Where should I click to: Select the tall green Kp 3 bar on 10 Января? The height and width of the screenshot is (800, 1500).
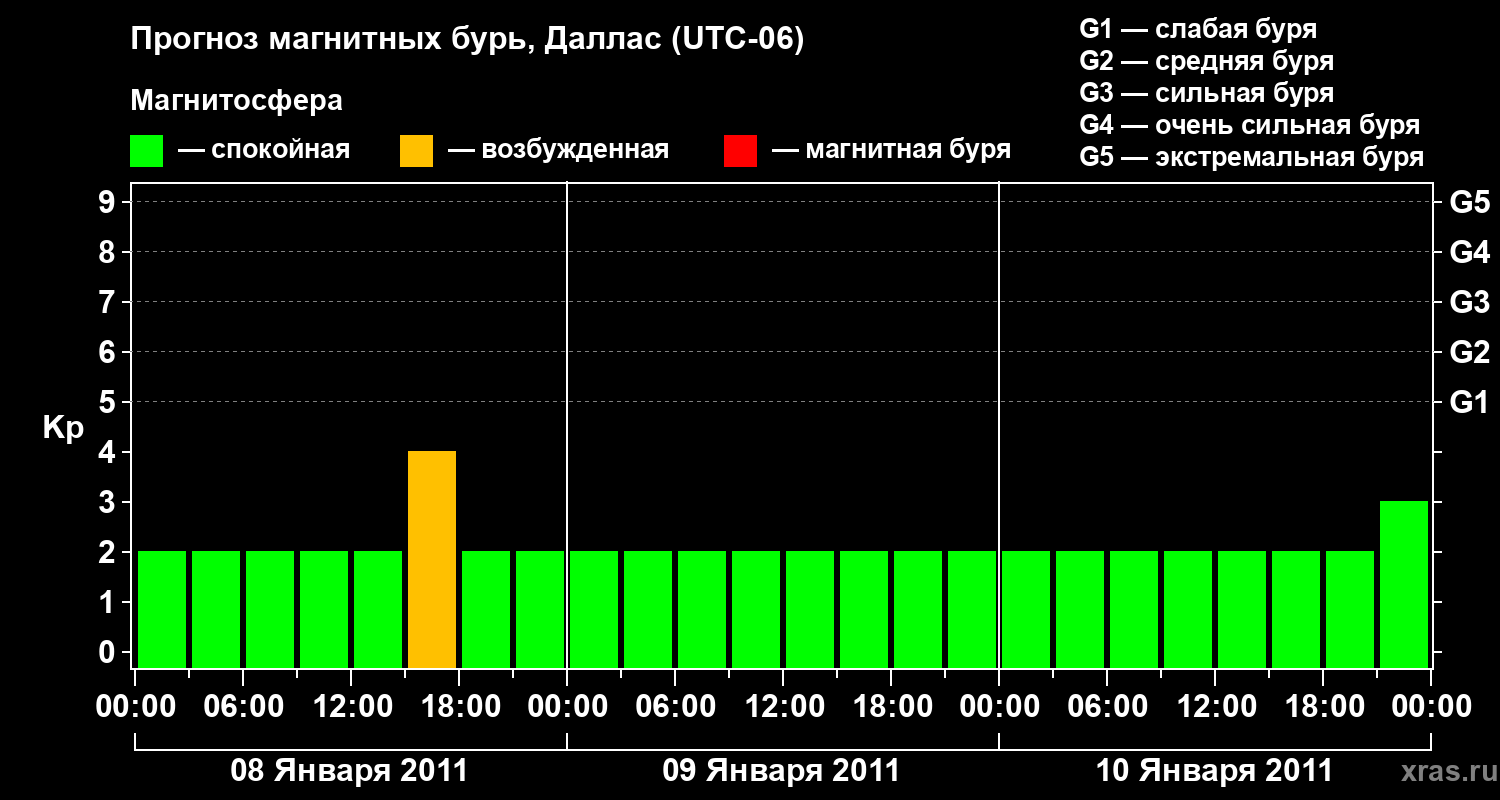pyautogui.click(x=1404, y=584)
